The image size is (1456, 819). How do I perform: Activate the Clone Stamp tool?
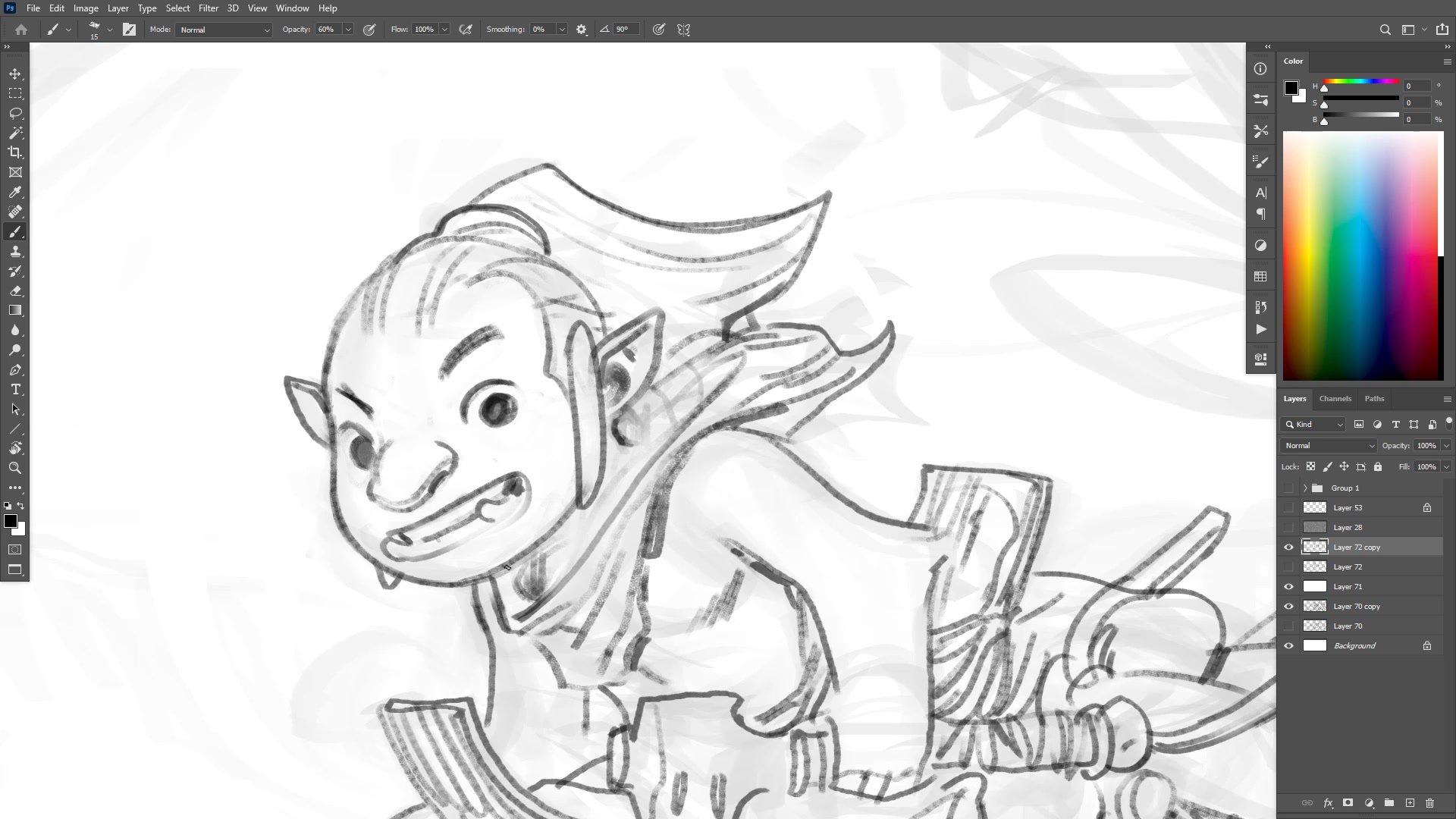pos(15,251)
